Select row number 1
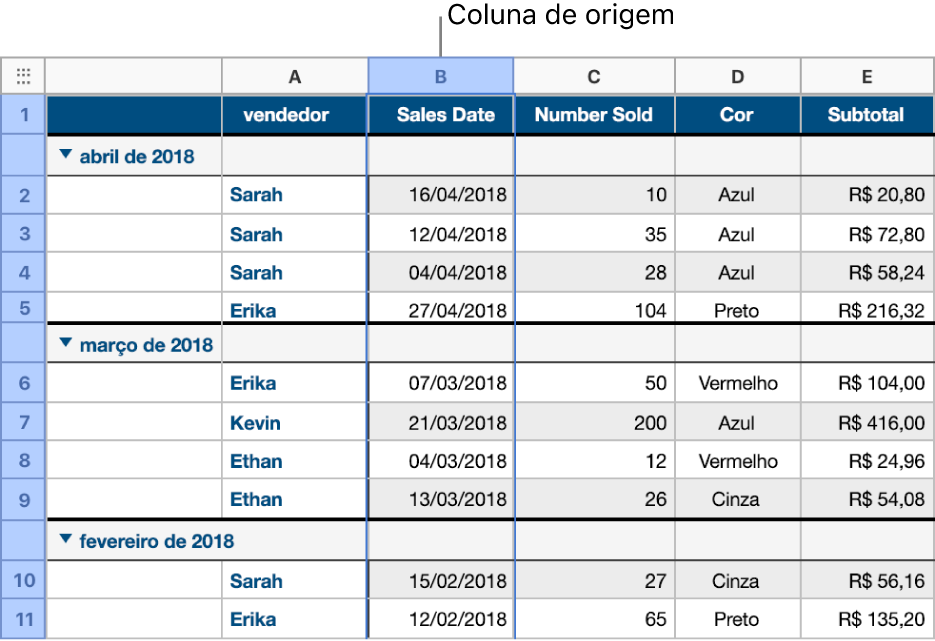 pyautogui.click(x=23, y=115)
